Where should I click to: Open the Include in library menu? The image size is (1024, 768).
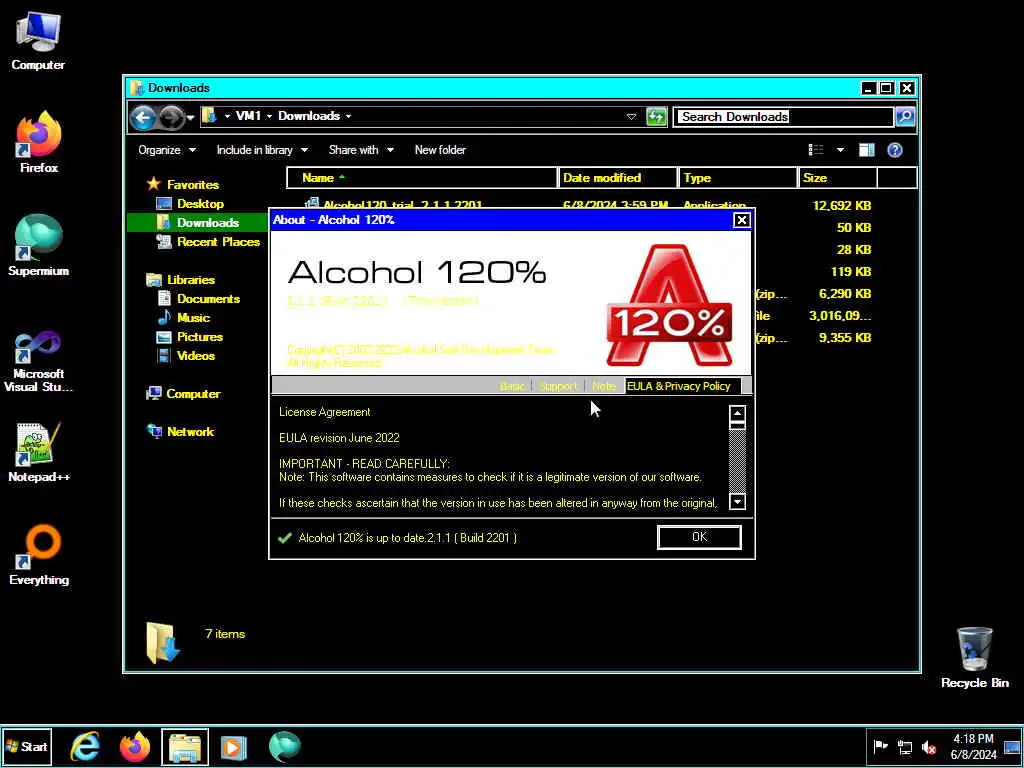pyautogui.click(x=262, y=150)
